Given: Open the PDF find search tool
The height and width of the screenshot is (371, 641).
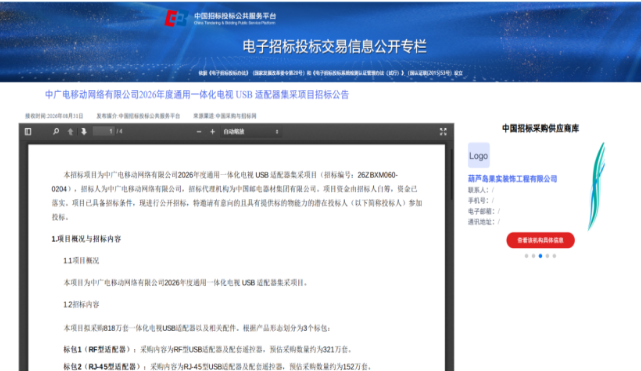Looking at the screenshot, I should [x=56, y=132].
